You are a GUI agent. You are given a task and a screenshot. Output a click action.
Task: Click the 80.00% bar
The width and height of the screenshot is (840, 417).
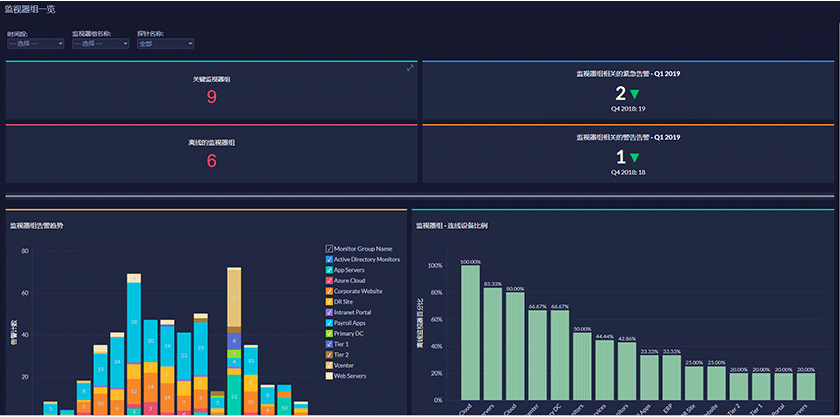[x=515, y=346]
